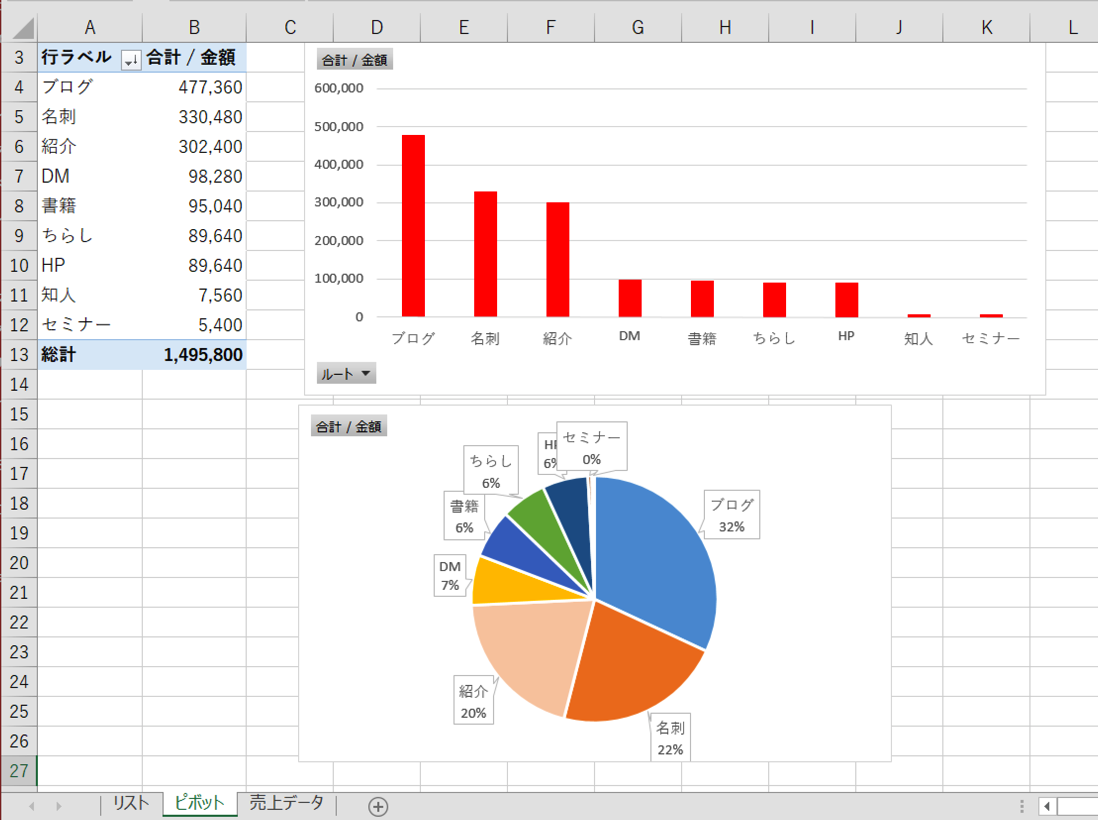1098x820 pixels.
Task: Select the DM row label cell
Action: 90,176
